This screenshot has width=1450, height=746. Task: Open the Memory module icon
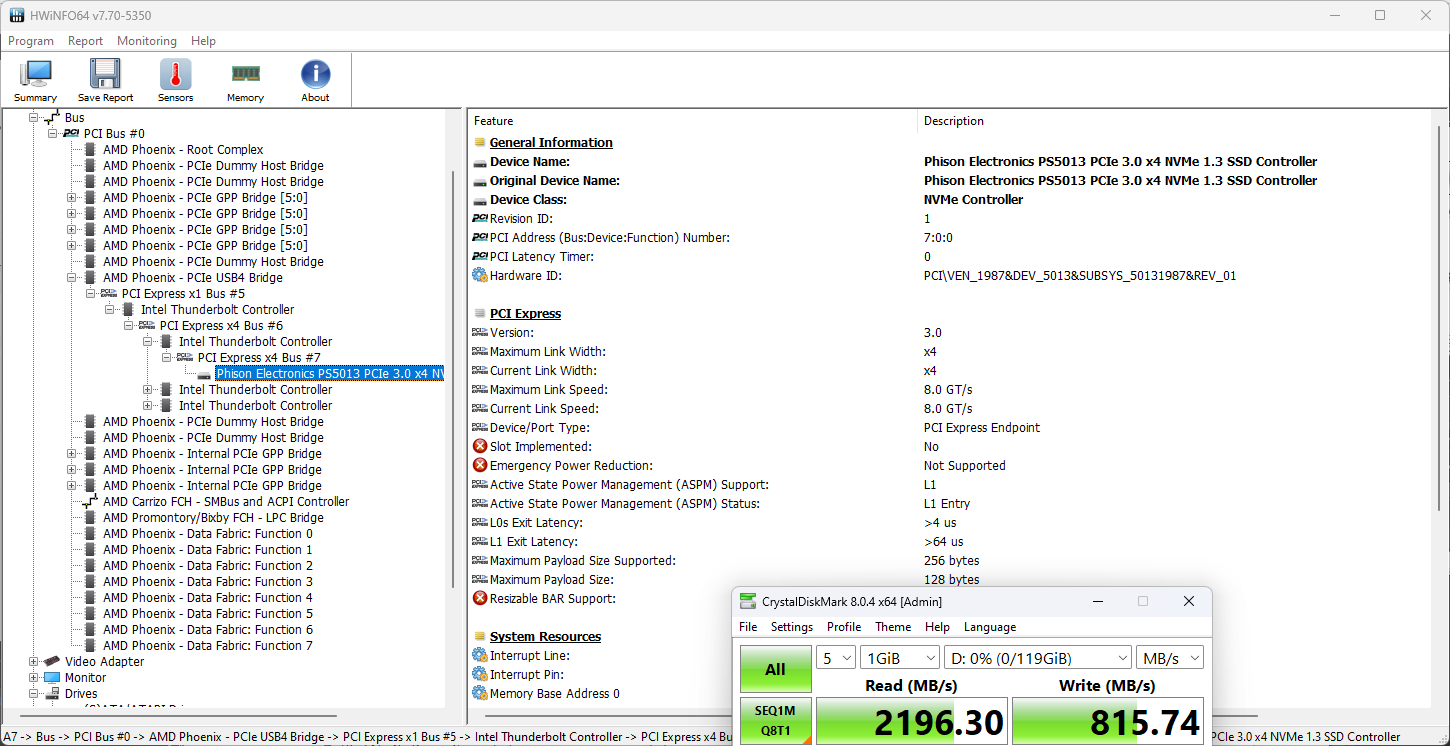pyautogui.click(x=245, y=80)
